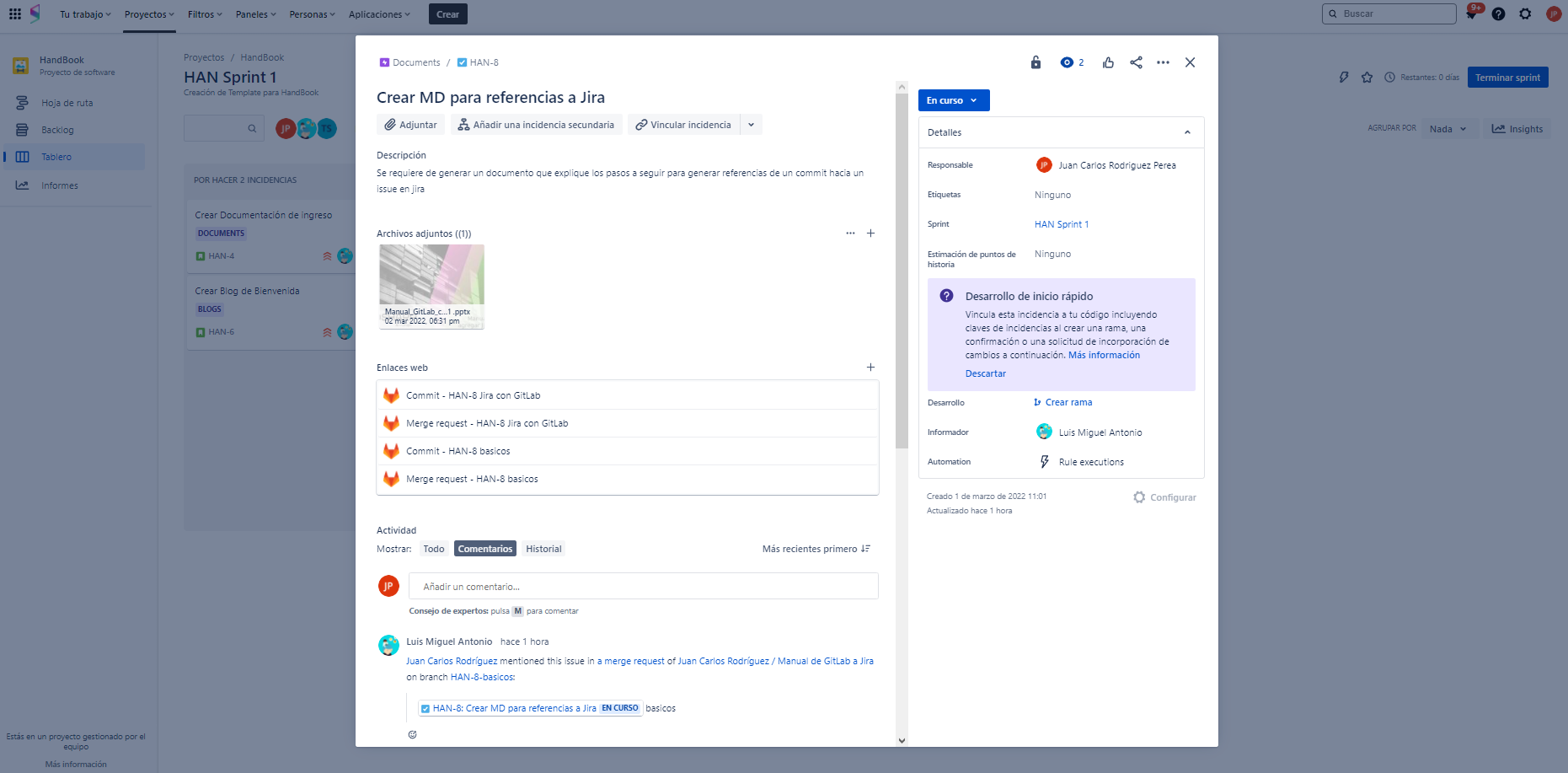Open the Crear Blog de Bienvenida card

[x=271, y=311]
